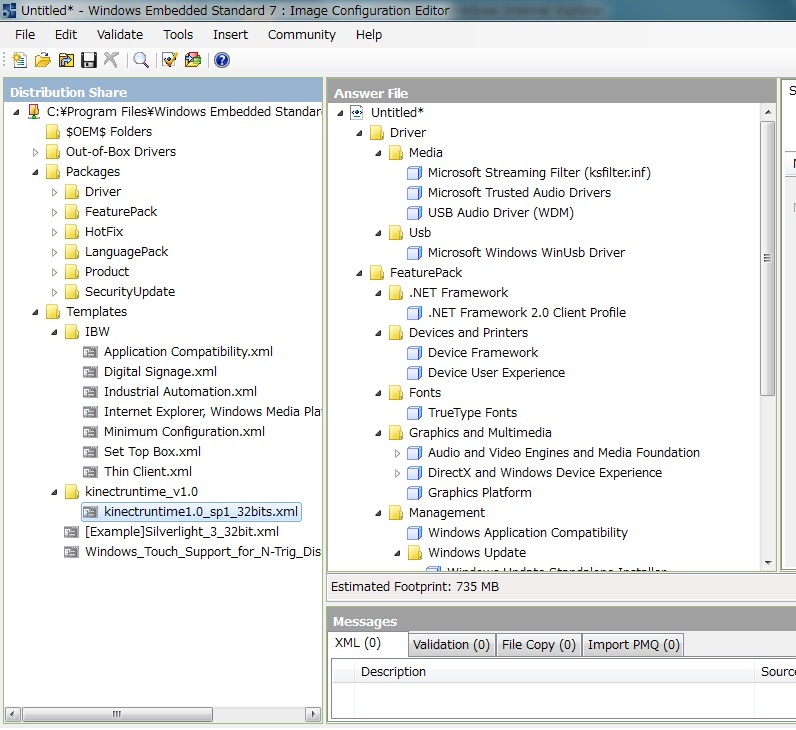The image size is (796, 730).
Task: Click the Microsoft Windows WinUsb Driver icon
Action: (414, 253)
